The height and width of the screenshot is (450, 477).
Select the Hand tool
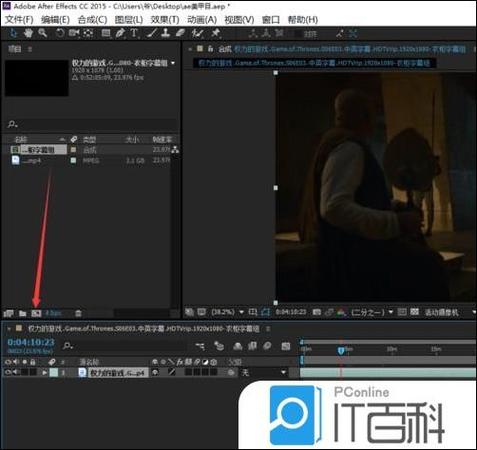[29, 33]
